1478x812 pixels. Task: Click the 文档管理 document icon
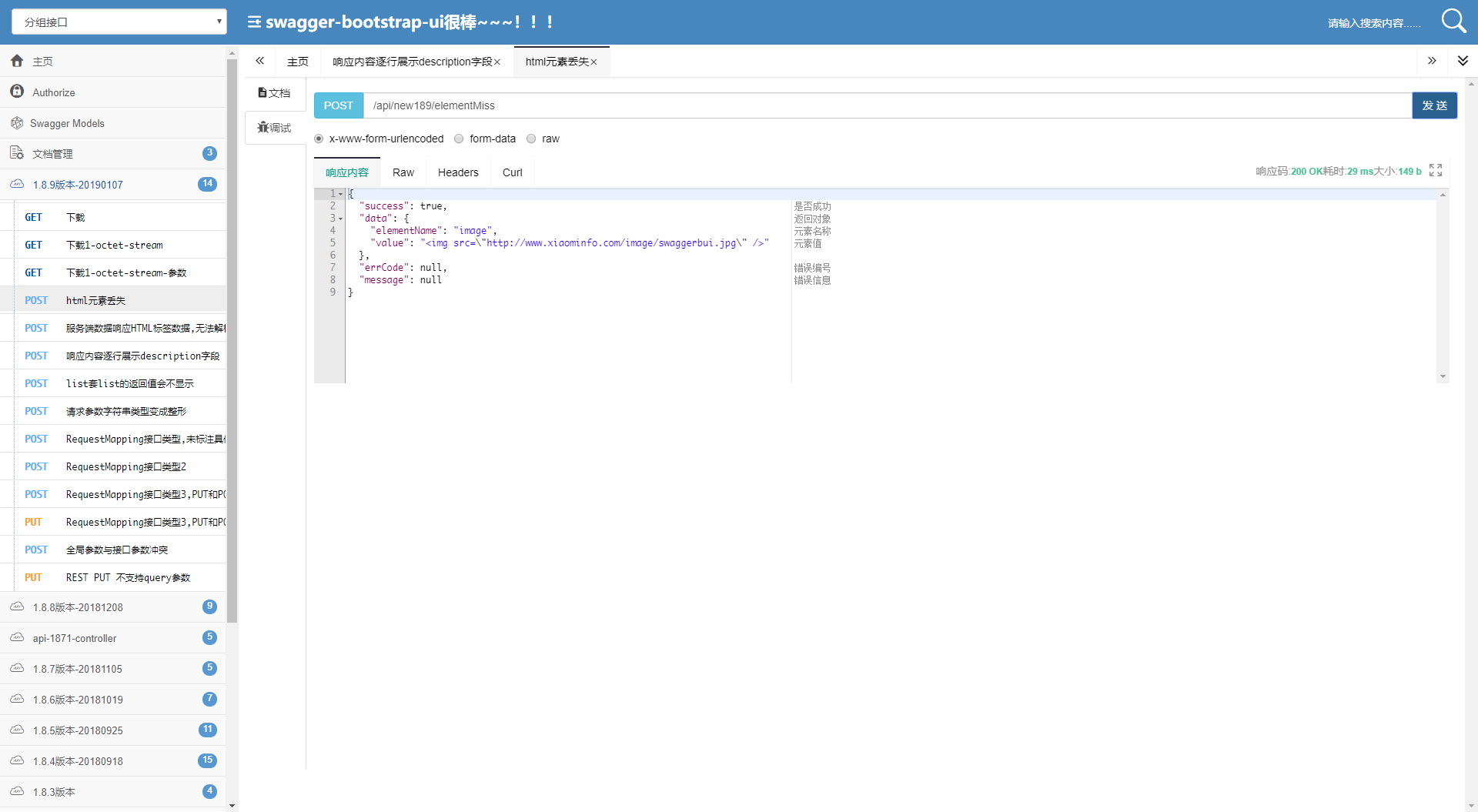17,153
